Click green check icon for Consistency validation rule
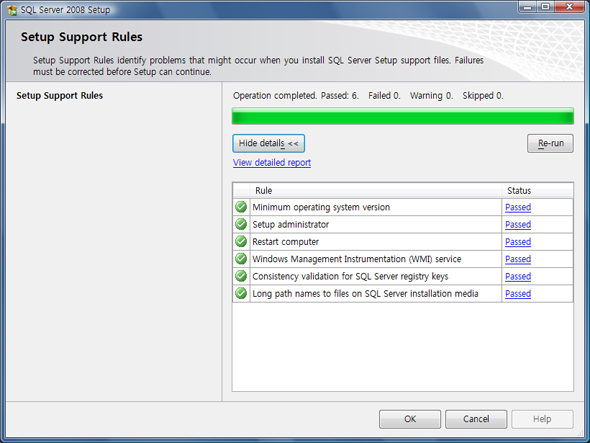Image resolution: width=590 pixels, height=443 pixels. coord(241,276)
